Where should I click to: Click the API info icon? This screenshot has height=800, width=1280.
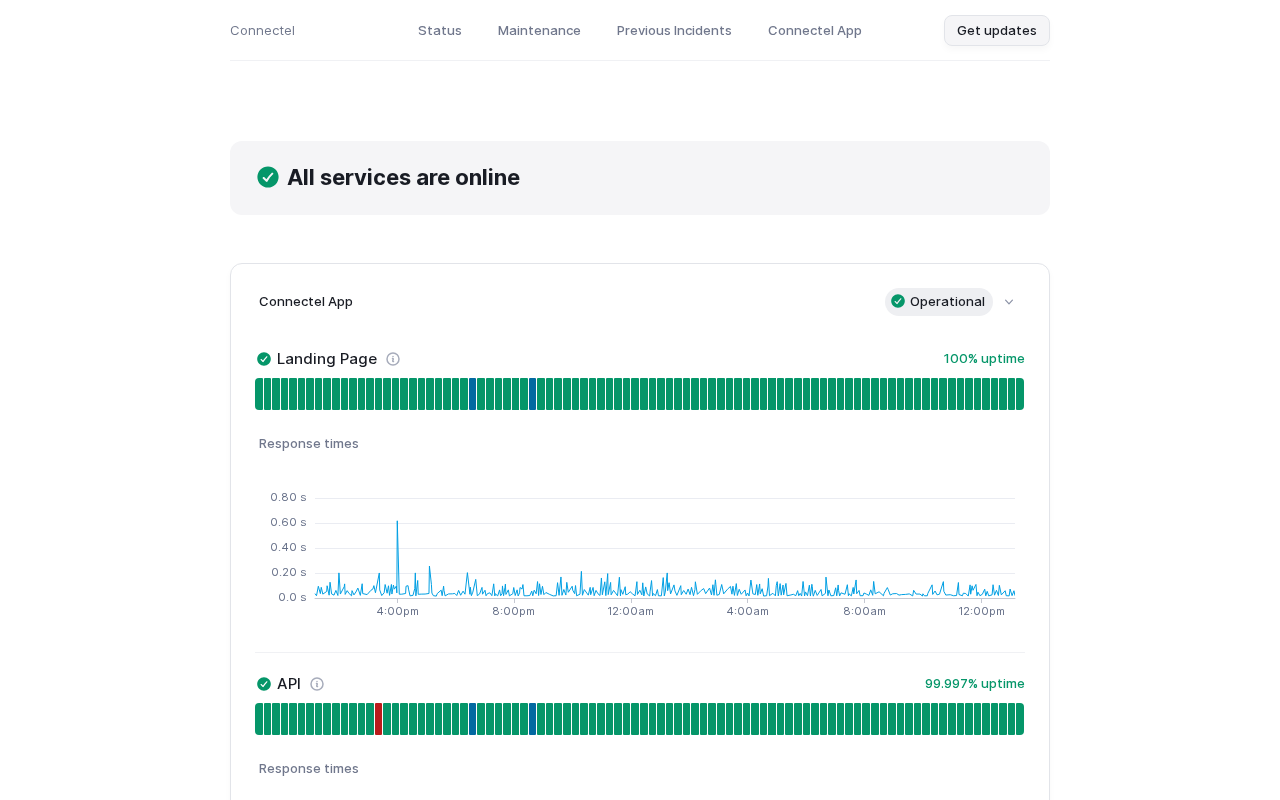(x=317, y=684)
